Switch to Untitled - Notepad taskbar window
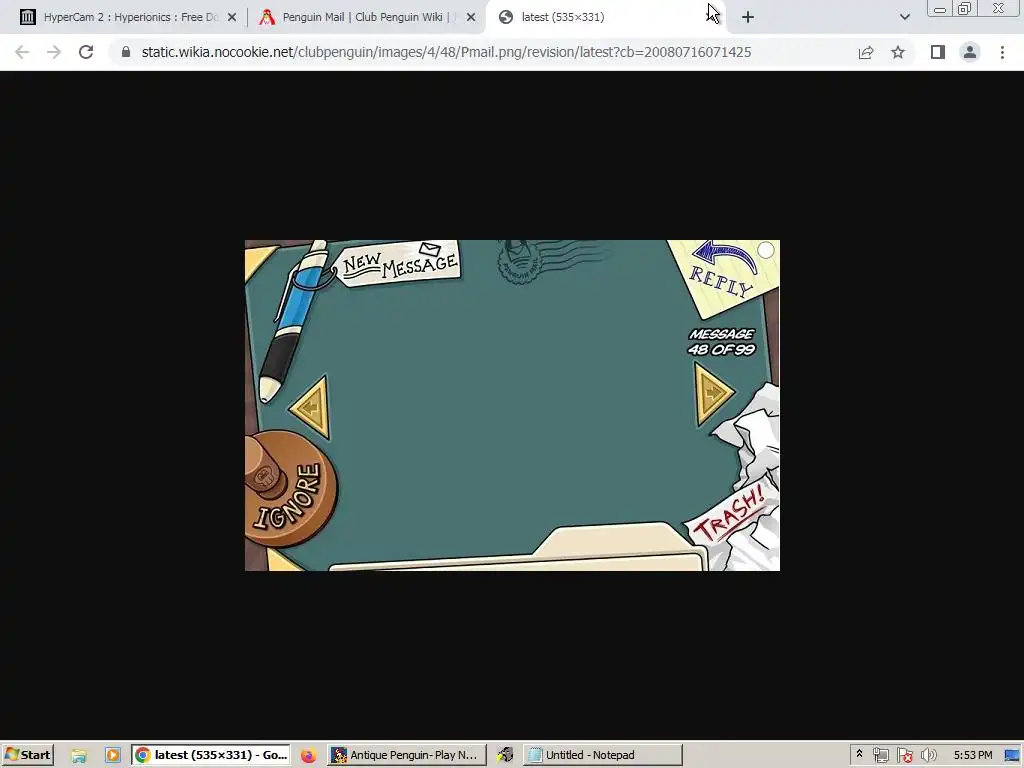This screenshot has width=1024, height=768. 602,755
